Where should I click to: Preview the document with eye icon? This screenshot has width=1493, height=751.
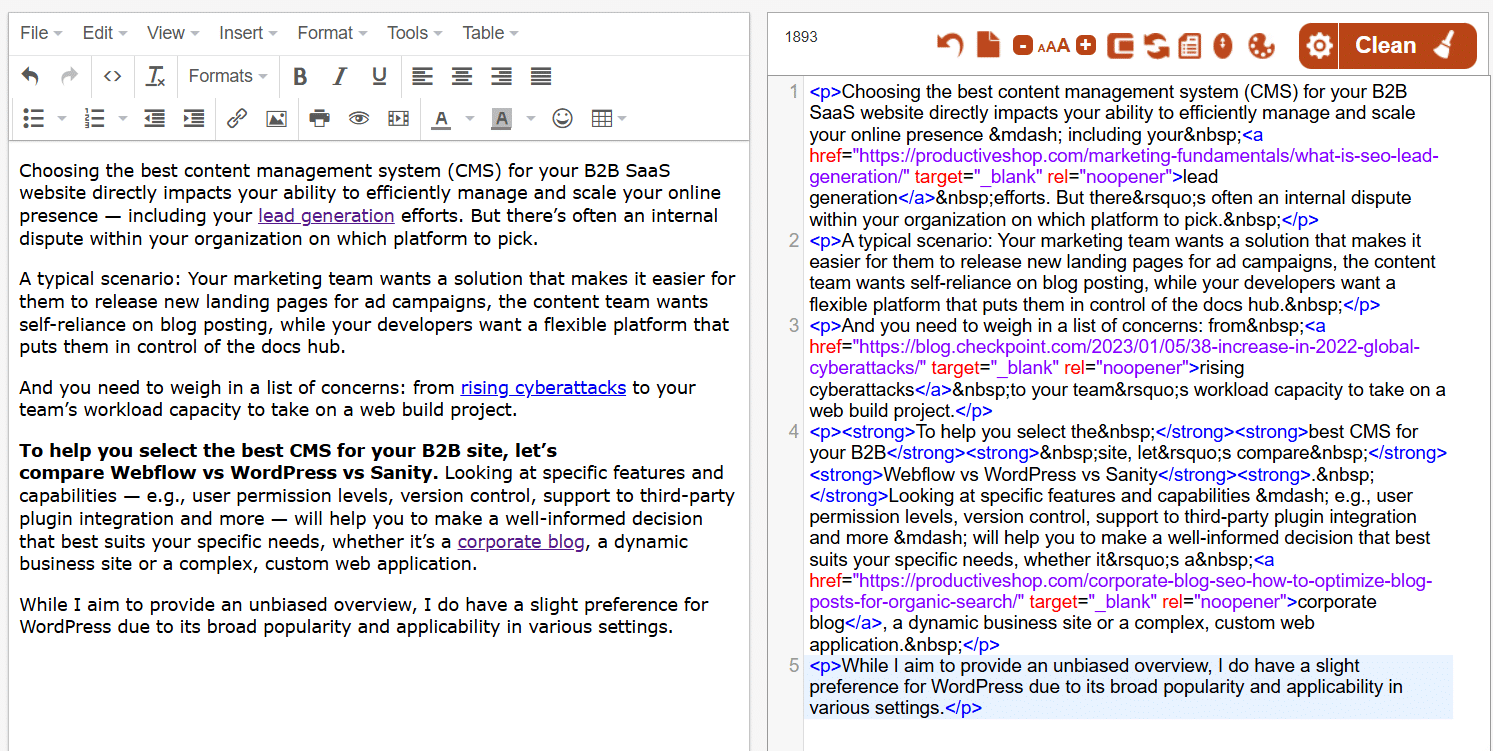pyautogui.click(x=359, y=119)
